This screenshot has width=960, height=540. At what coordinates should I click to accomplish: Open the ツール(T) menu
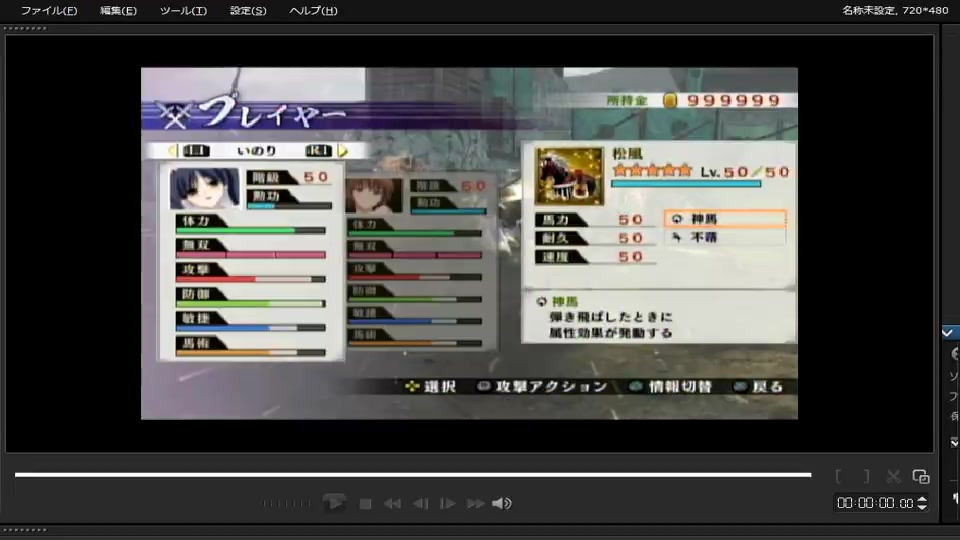click(183, 10)
